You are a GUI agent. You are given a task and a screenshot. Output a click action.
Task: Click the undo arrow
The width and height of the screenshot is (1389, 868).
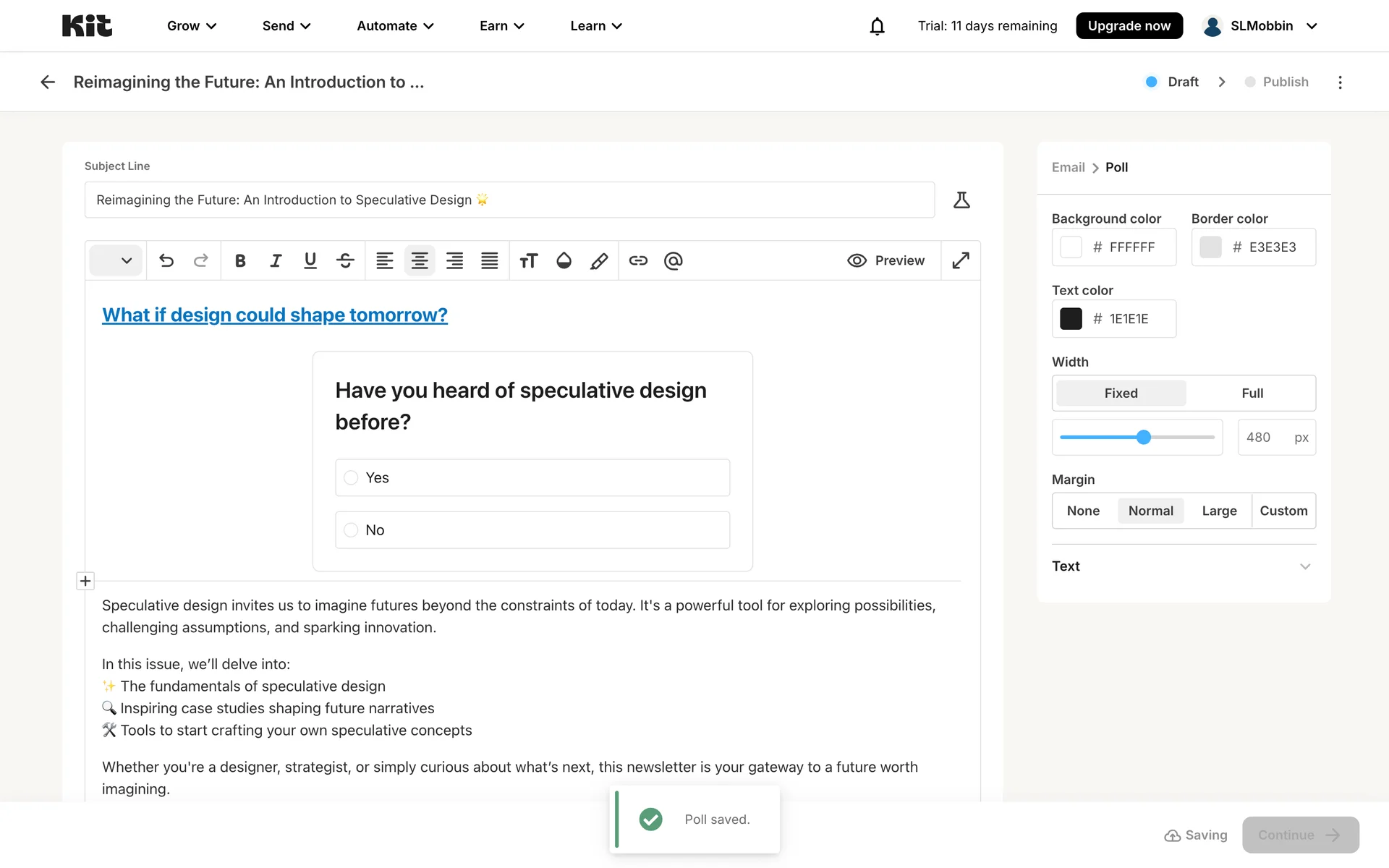pos(166,260)
